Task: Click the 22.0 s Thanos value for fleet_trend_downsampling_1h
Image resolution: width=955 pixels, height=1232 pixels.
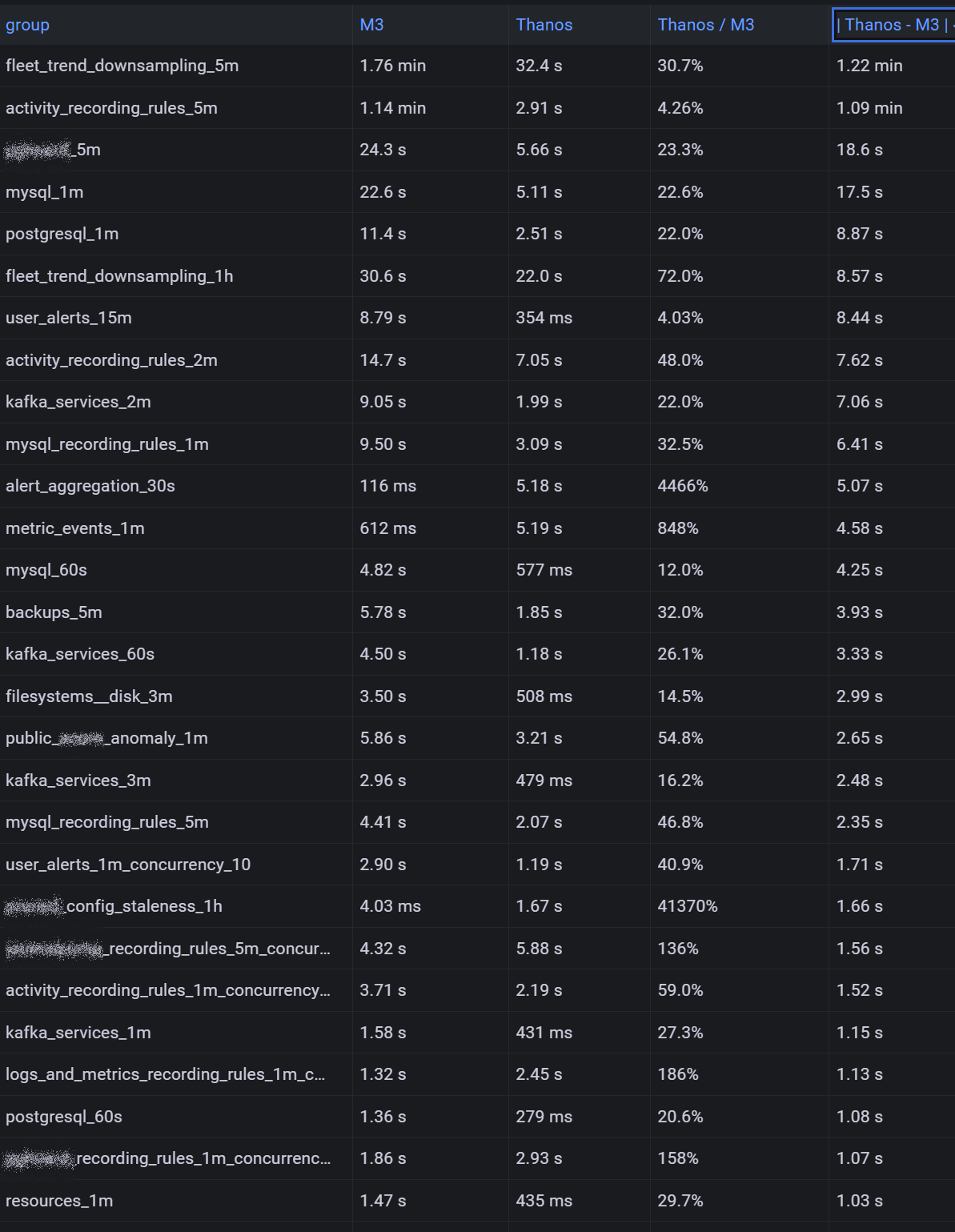Action: (538, 276)
